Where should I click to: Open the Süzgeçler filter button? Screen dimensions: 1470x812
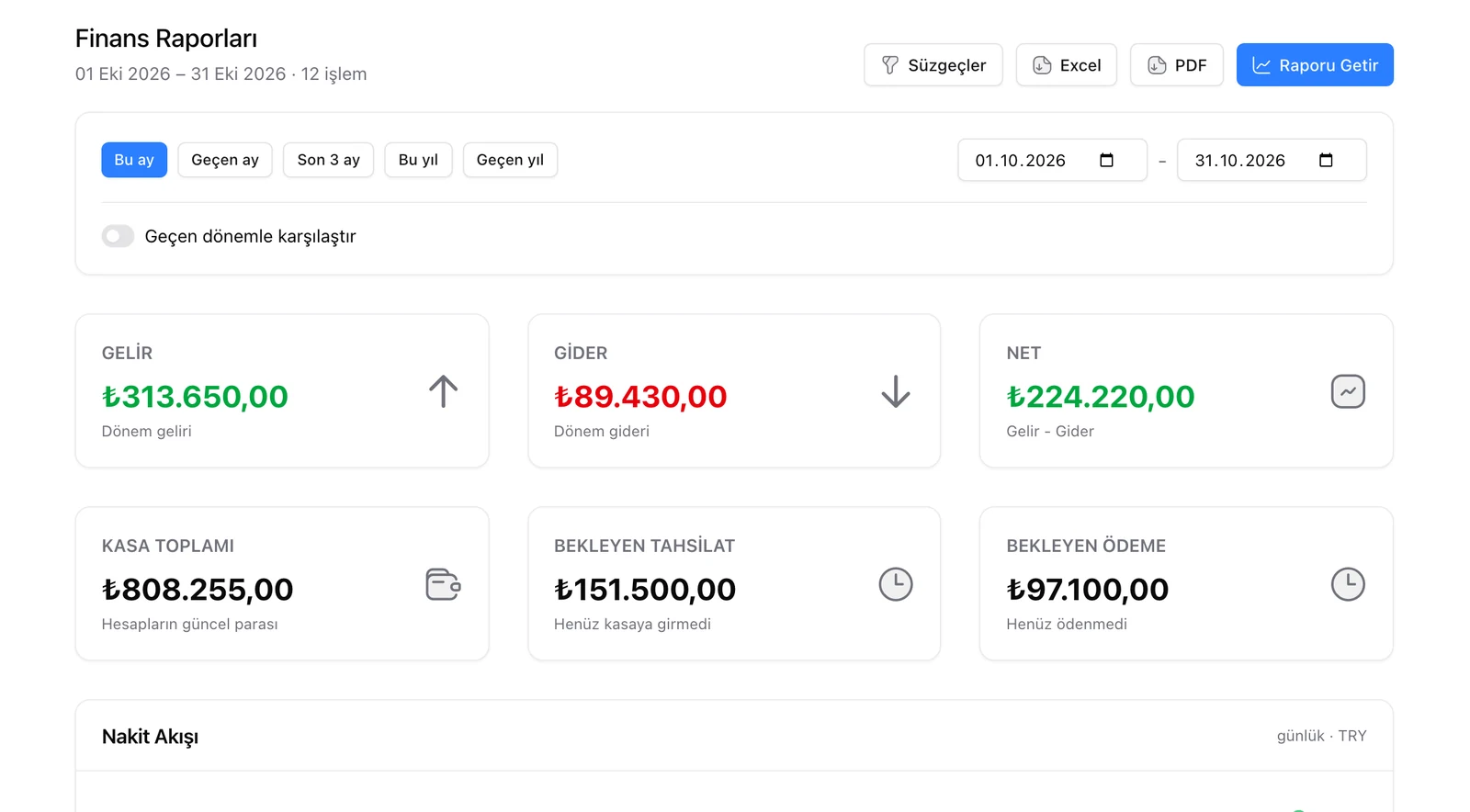933,65
